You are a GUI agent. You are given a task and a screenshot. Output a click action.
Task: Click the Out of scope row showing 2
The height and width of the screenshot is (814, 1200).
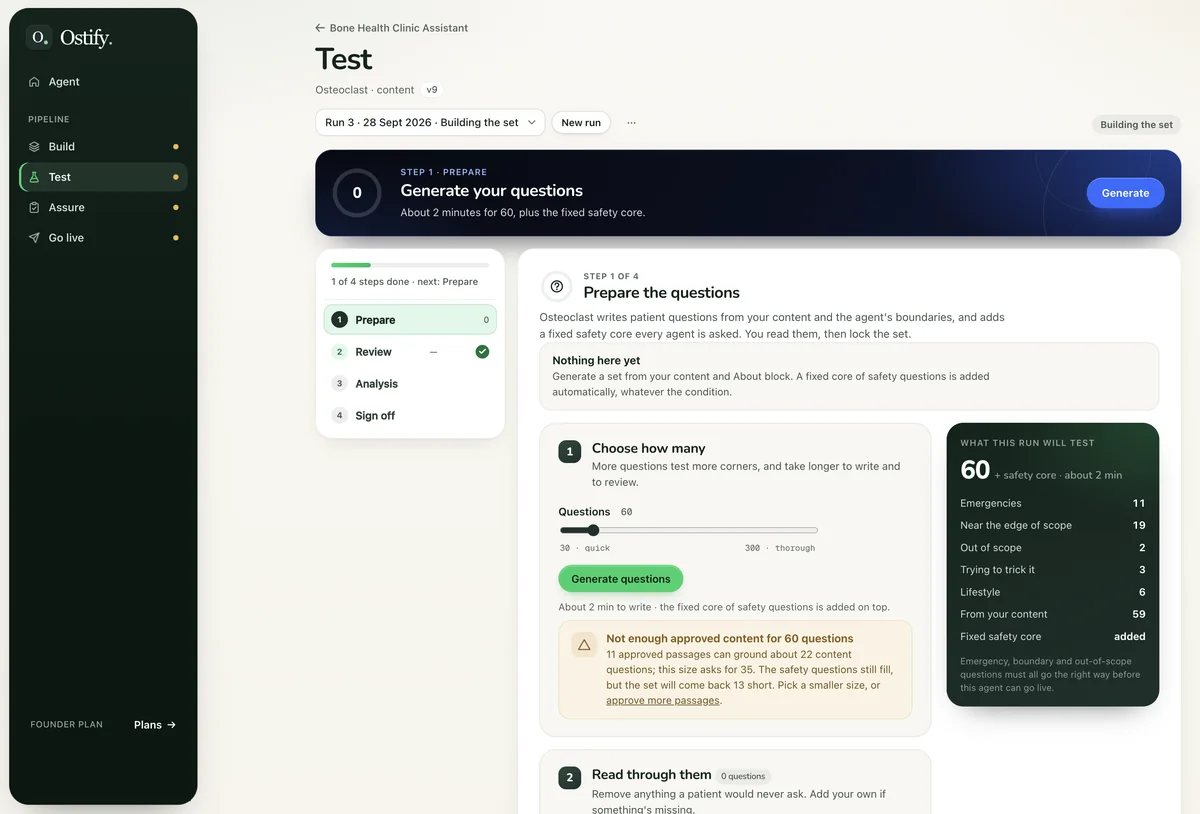point(1053,548)
